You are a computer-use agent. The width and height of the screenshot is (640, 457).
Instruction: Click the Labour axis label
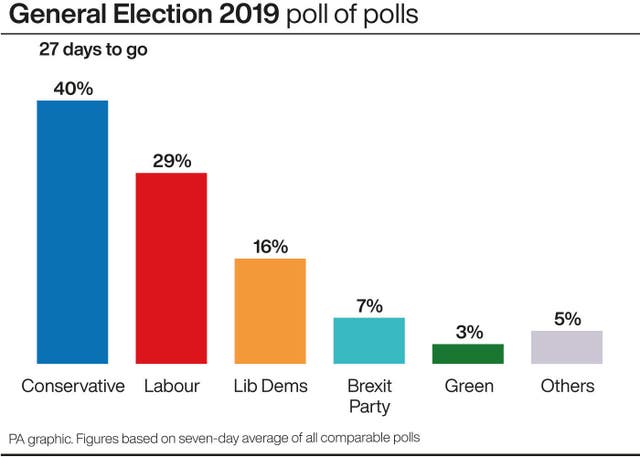click(x=172, y=386)
